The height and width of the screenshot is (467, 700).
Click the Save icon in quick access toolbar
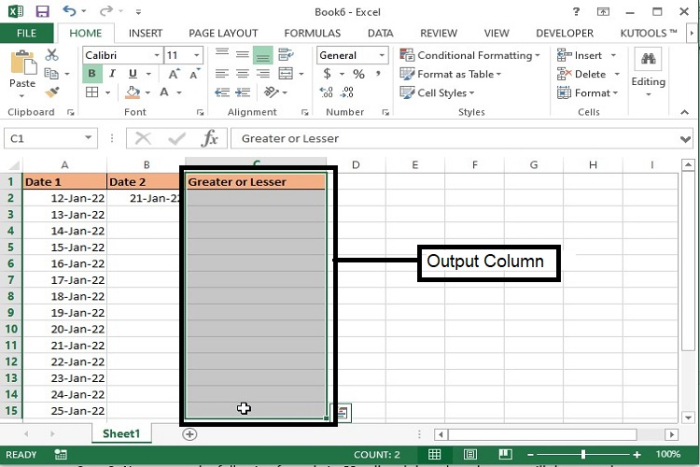point(42,11)
